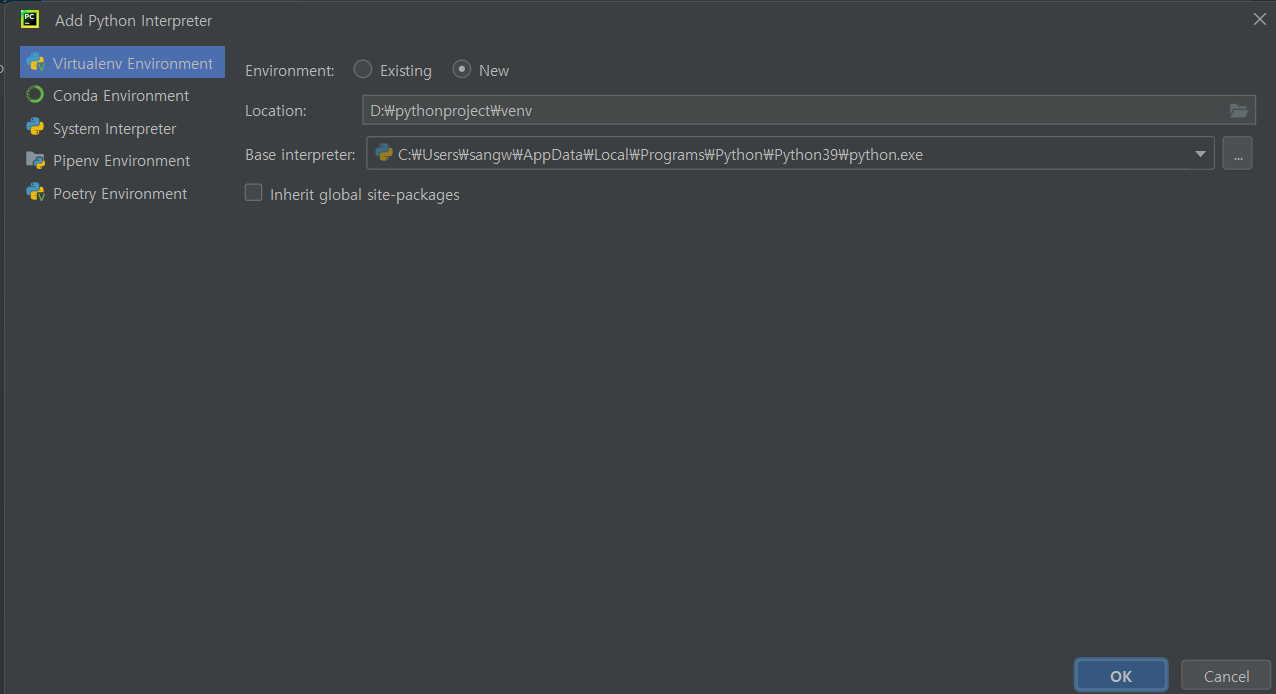Select the New environment radio button
The height and width of the screenshot is (694, 1276).
[x=462, y=69]
